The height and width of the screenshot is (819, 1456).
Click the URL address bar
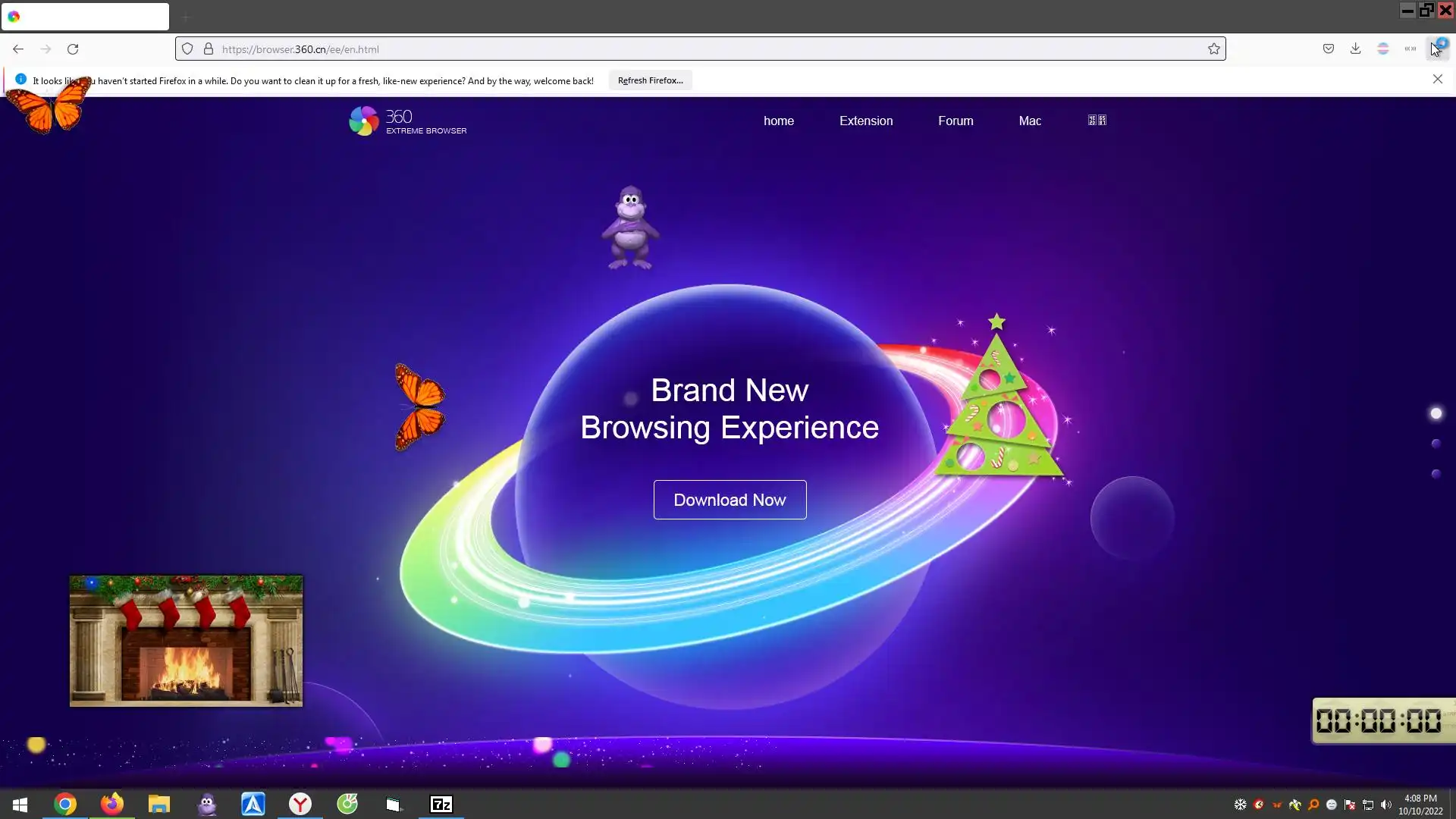(682, 49)
